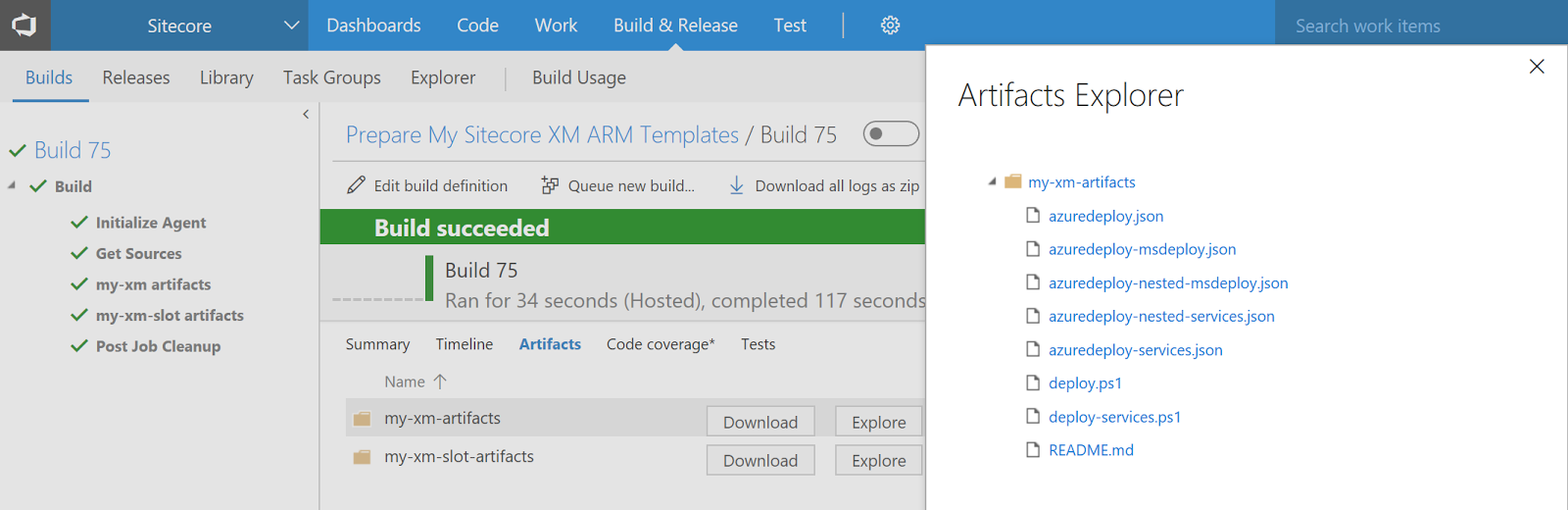Switch to the Library tab
This screenshot has height=510, width=1568.
[226, 77]
